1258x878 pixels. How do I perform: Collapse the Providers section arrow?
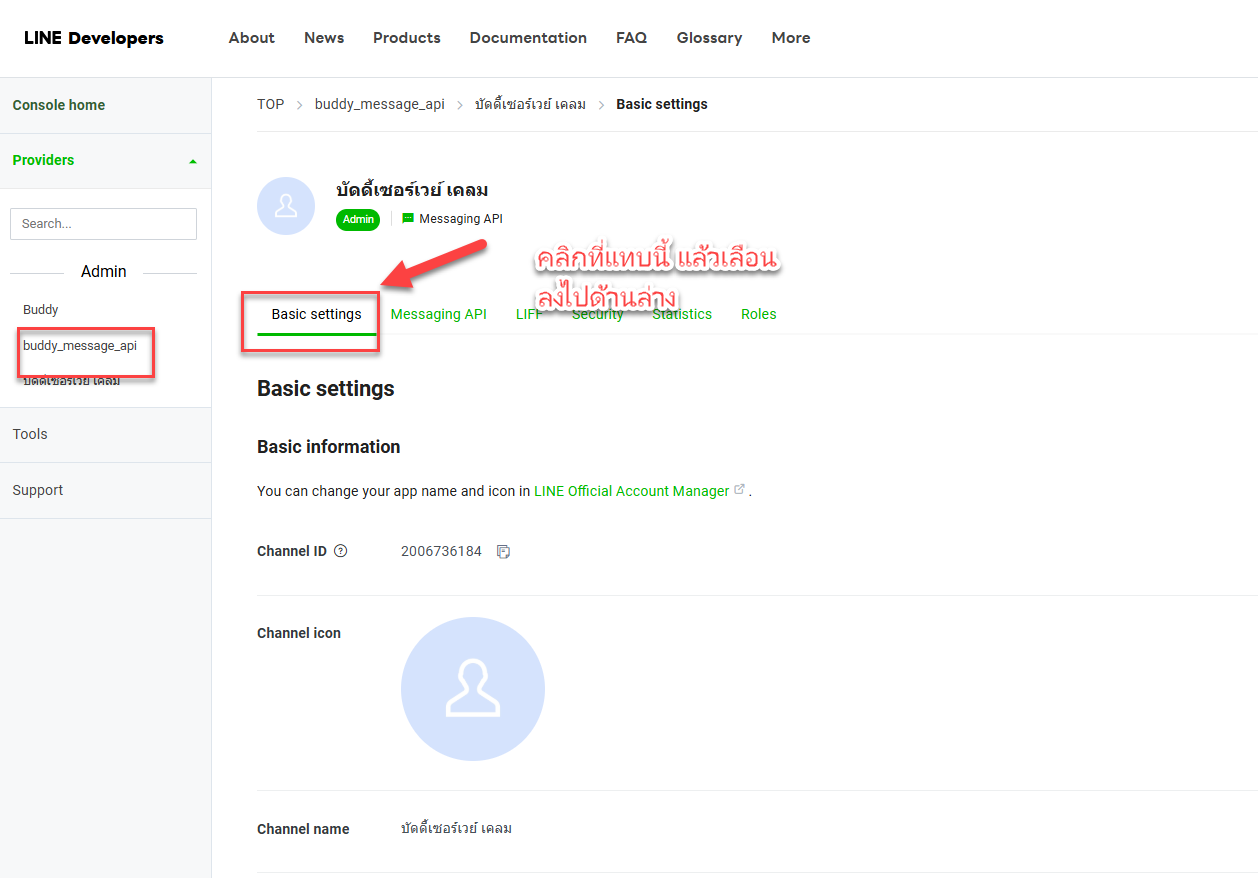tap(193, 161)
